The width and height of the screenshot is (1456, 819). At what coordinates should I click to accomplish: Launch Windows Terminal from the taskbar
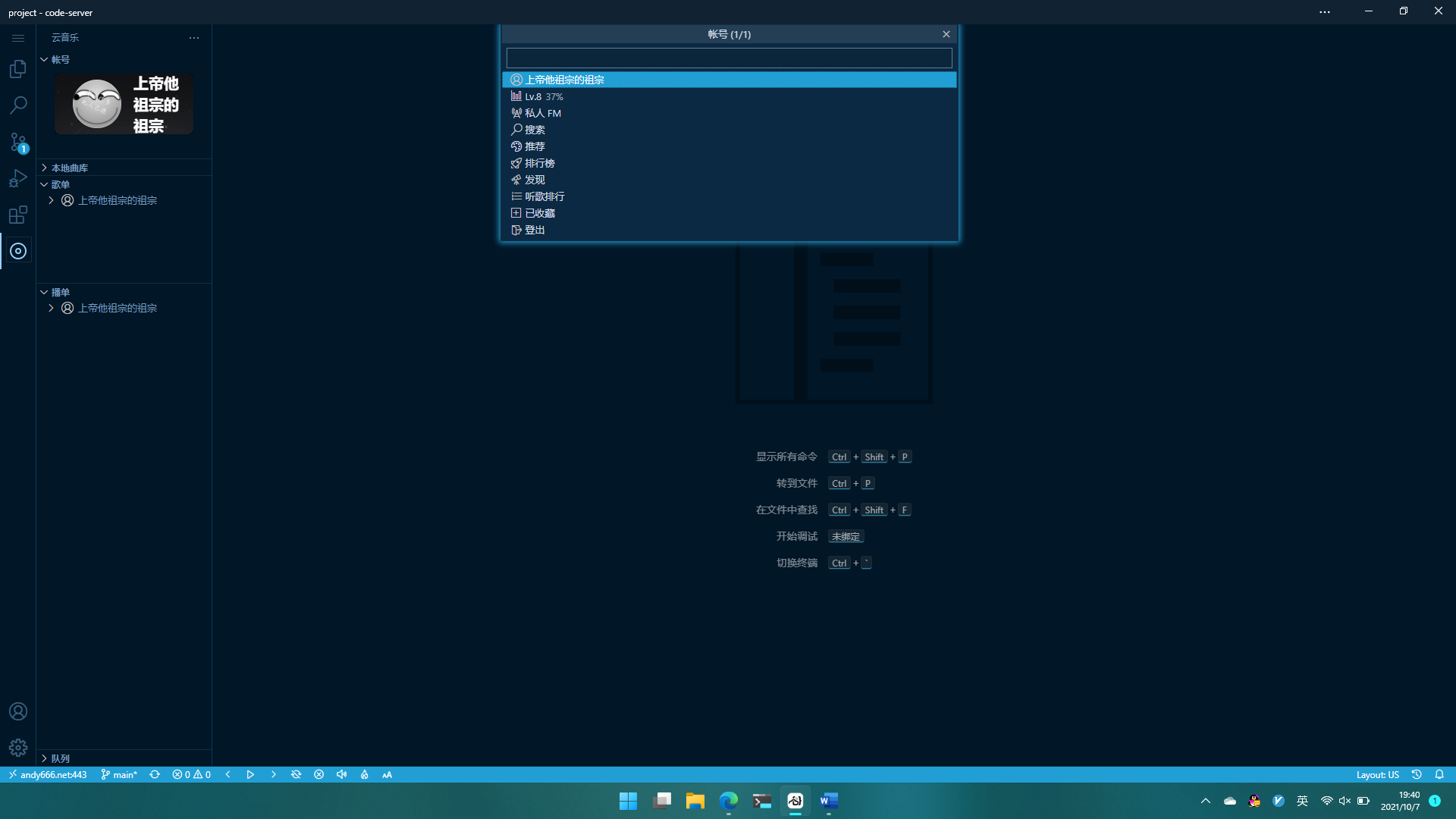[x=761, y=801]
